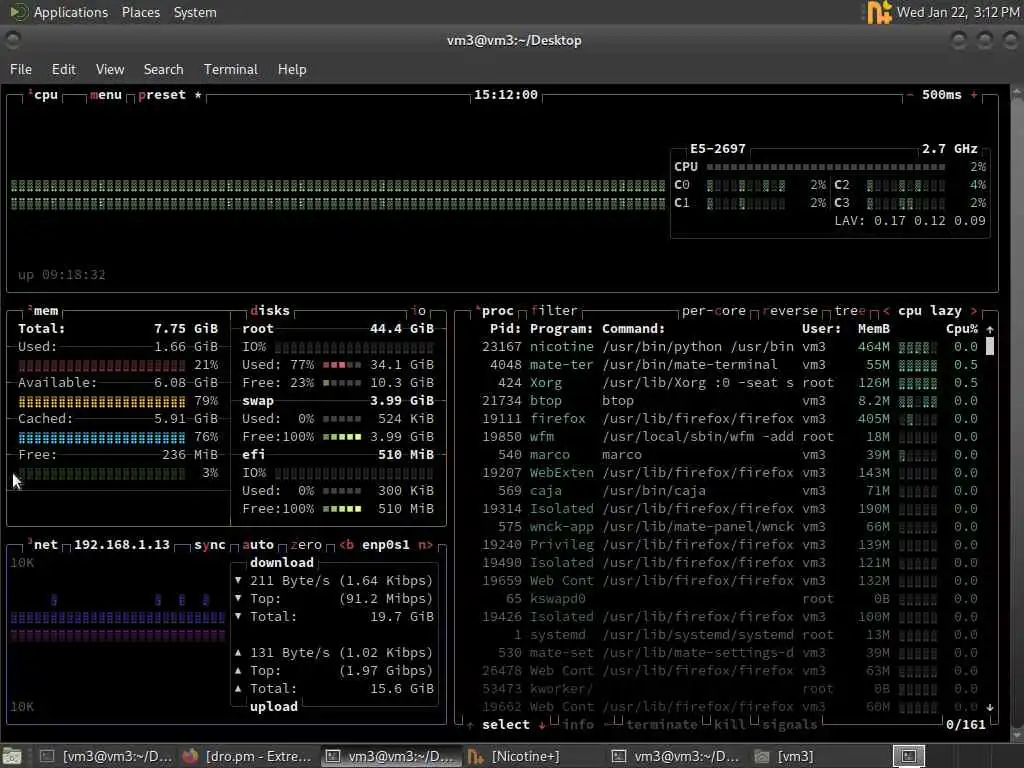Open the Search menu of the terminal
Image resolution: width=1024 pixels, height=768 pixels.
[x=163, y=69]
